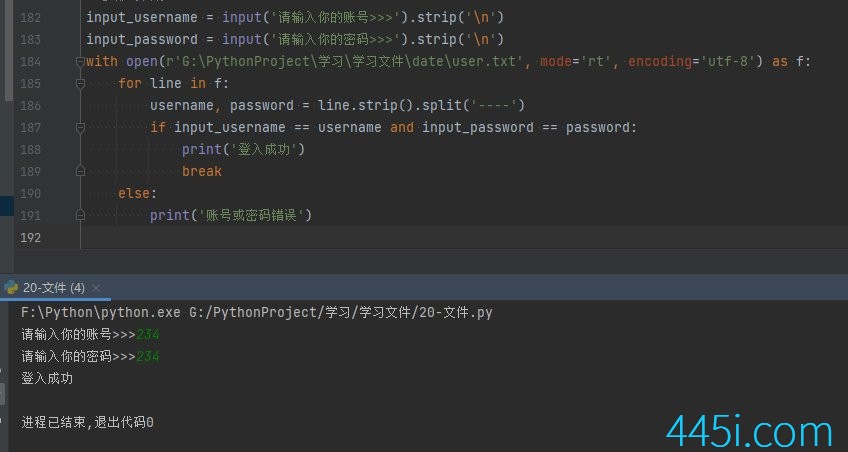The width and height of the screenshot is (848, 452).
Task: Click the left vertical scrollbar thumb beside editor
Action: [x=9, y=50]
